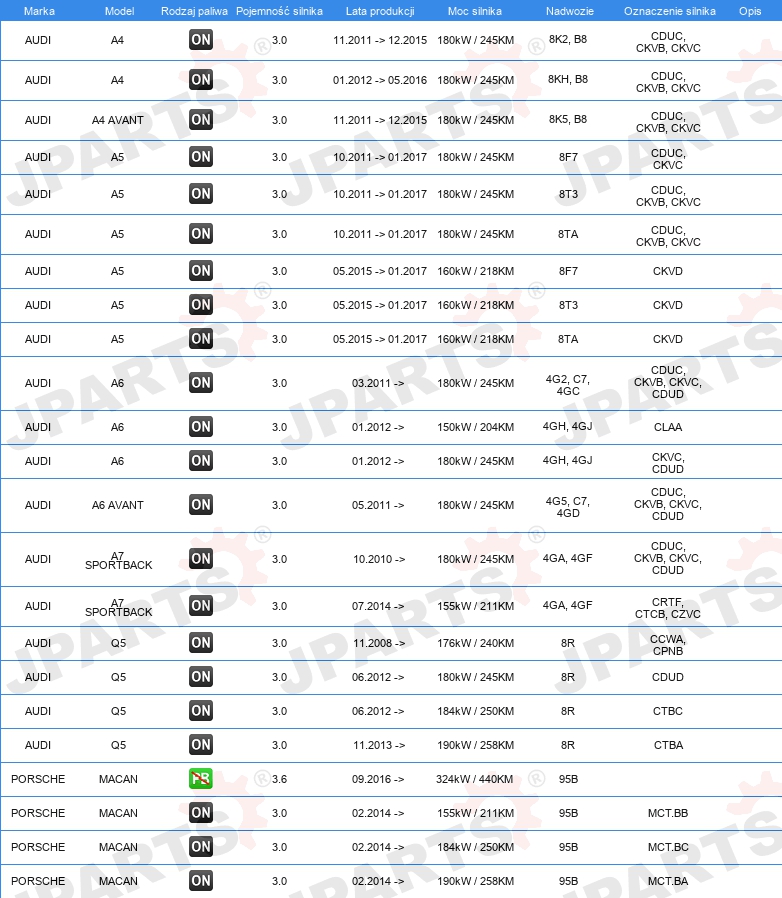The height and width of the screenshot is (898, 782).
Task: Click the ON icon in the Q5 CTBC row
Action: 201,711
